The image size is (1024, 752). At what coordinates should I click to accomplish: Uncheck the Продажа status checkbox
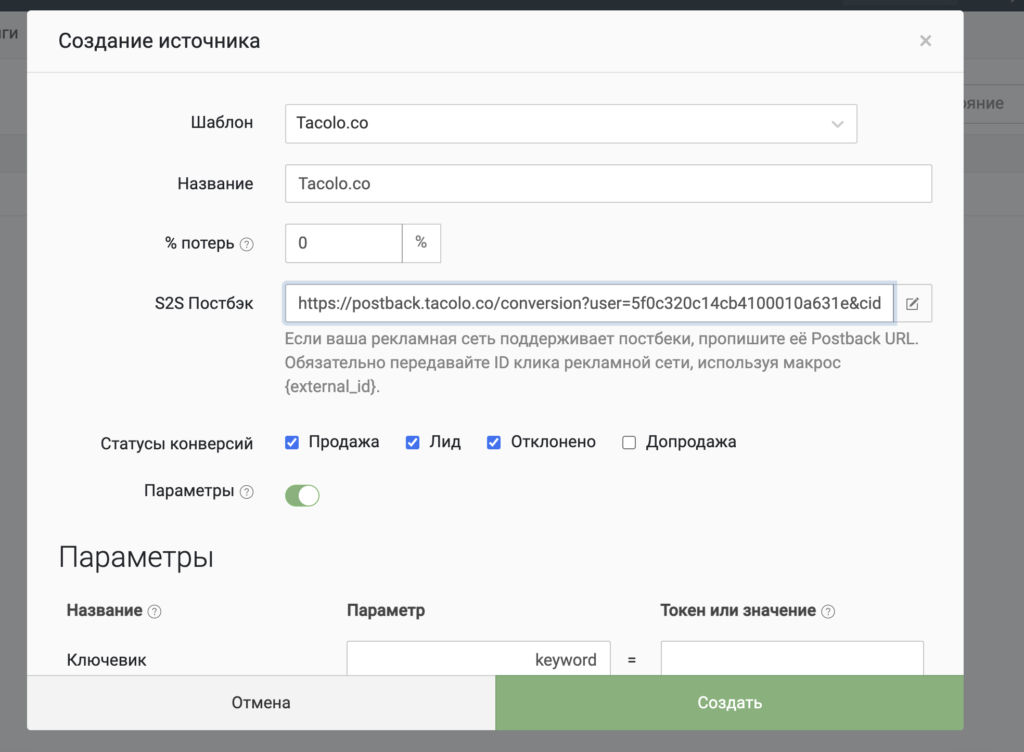click(292, 443)
